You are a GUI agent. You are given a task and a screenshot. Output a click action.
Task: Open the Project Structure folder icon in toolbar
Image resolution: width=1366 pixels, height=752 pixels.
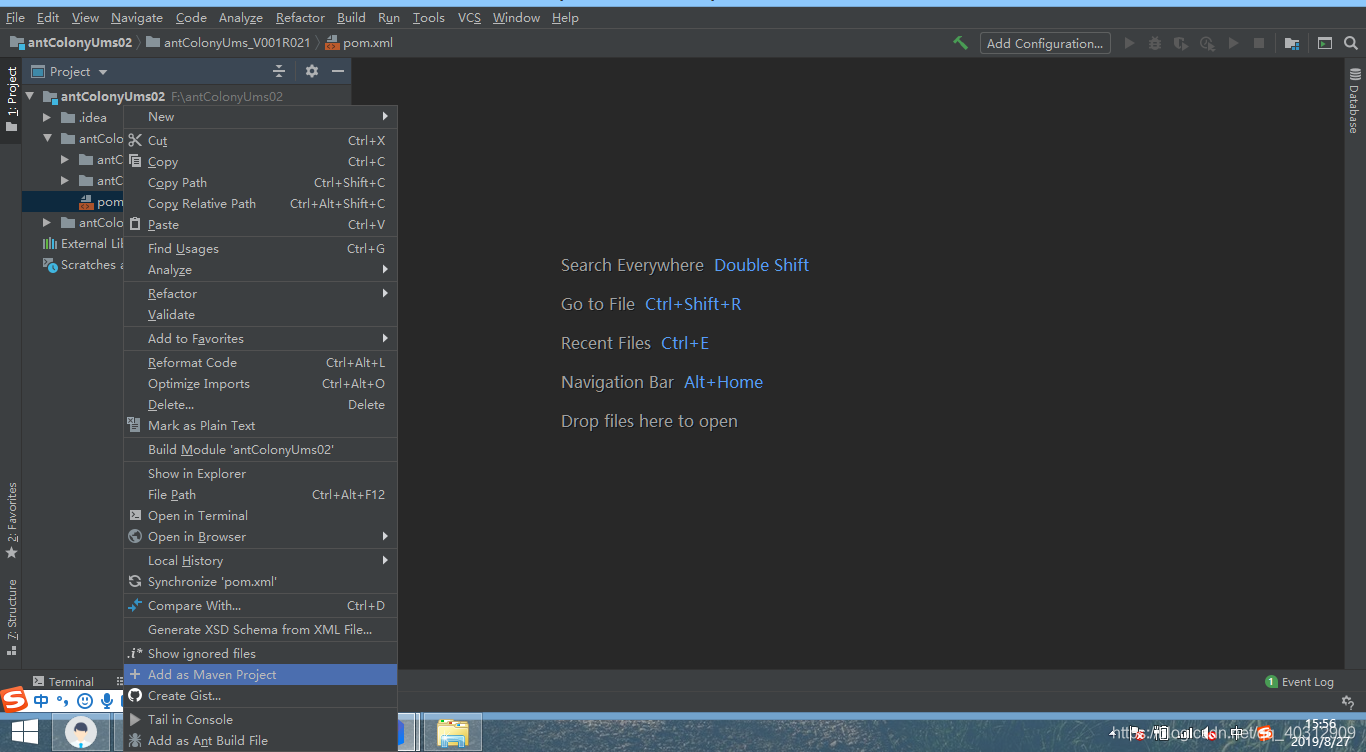click(x=1292, y=43)
